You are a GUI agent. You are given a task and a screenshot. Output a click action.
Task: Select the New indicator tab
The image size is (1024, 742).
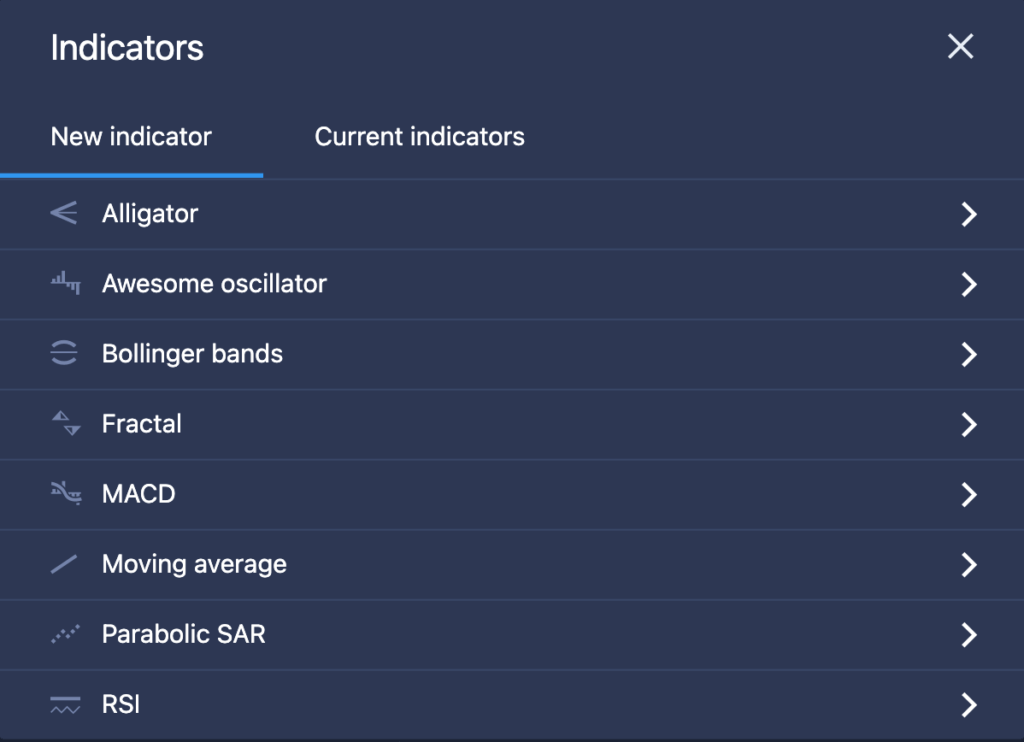point(131,137)
